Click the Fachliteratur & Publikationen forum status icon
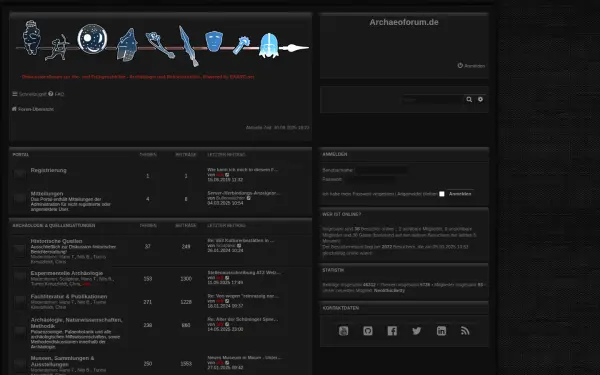 pyautogui.click(x=20, y=301)
